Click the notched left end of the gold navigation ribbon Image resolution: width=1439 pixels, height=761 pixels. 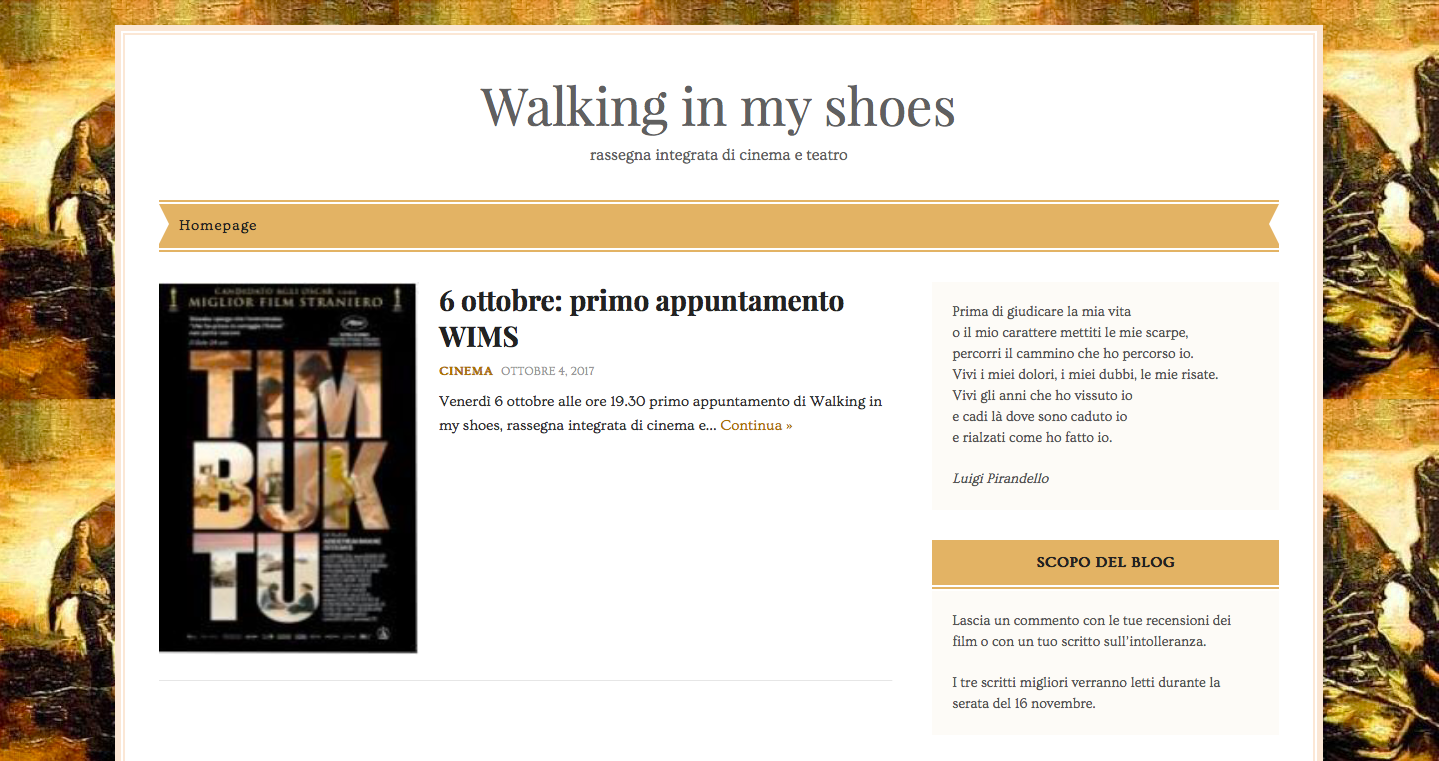pyautogui.click(x=165, y=226)
